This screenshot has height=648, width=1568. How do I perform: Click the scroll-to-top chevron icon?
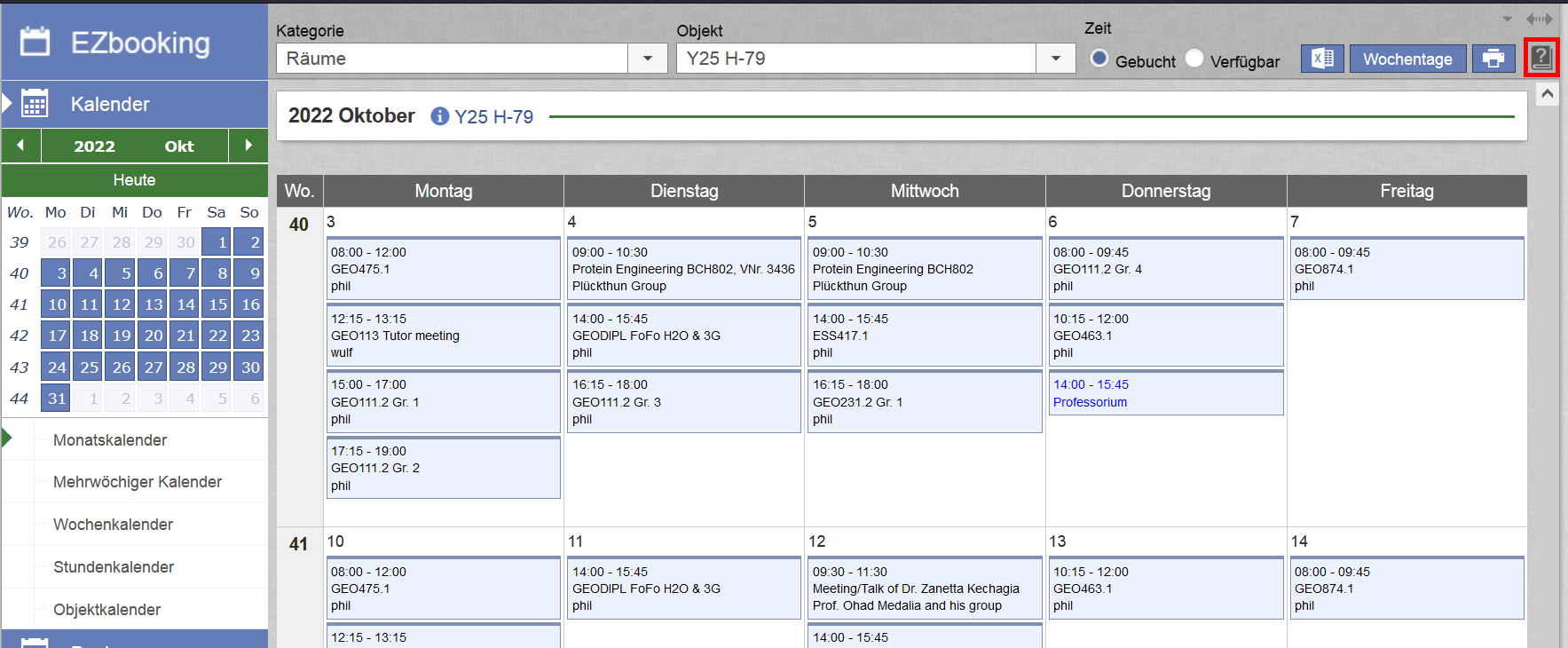point(1548,93)
